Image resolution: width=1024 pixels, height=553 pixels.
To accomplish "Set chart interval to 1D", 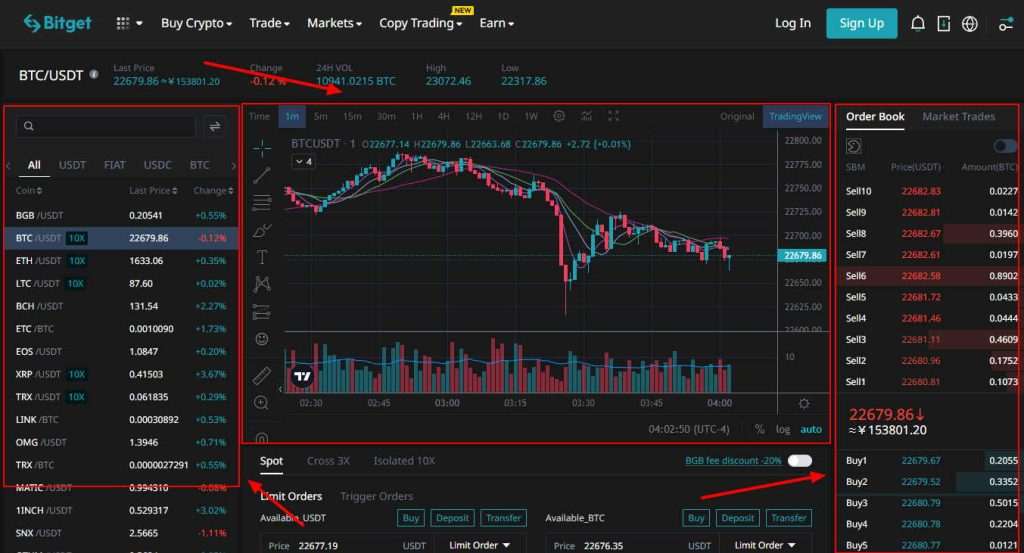I will pos(503,116).
